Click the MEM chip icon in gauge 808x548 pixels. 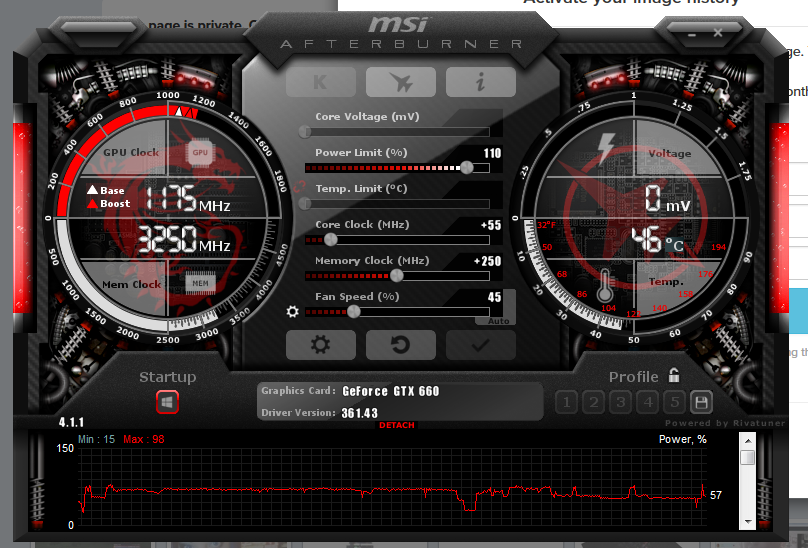pos(200,283)
